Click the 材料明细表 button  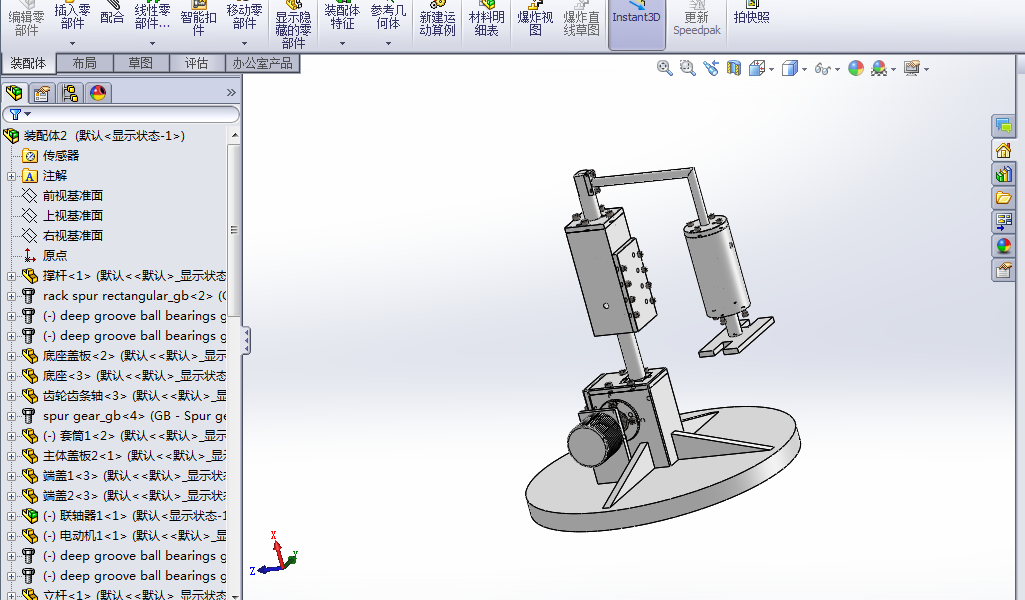(486, 20)
